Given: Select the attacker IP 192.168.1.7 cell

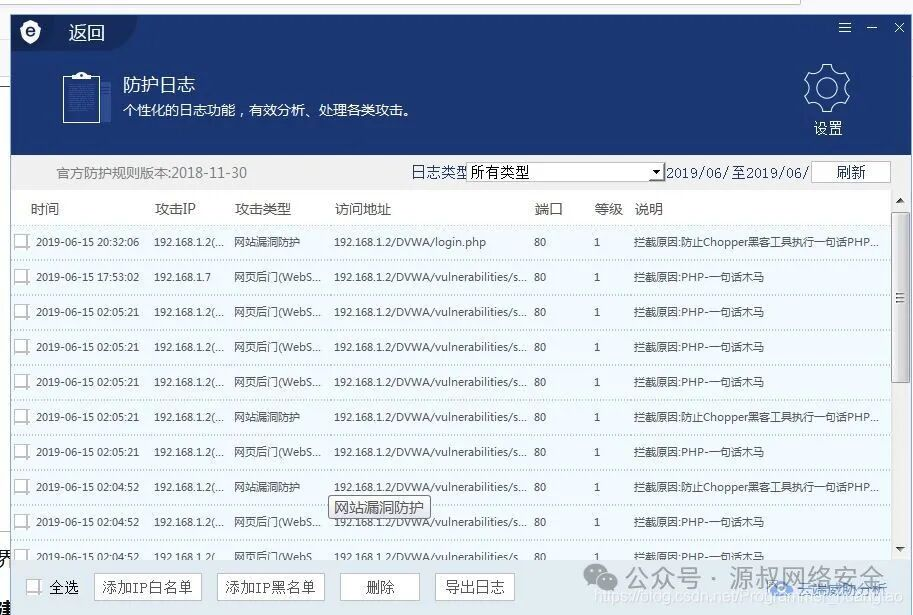Looking at the screenshot, I should tap(182, 277).
